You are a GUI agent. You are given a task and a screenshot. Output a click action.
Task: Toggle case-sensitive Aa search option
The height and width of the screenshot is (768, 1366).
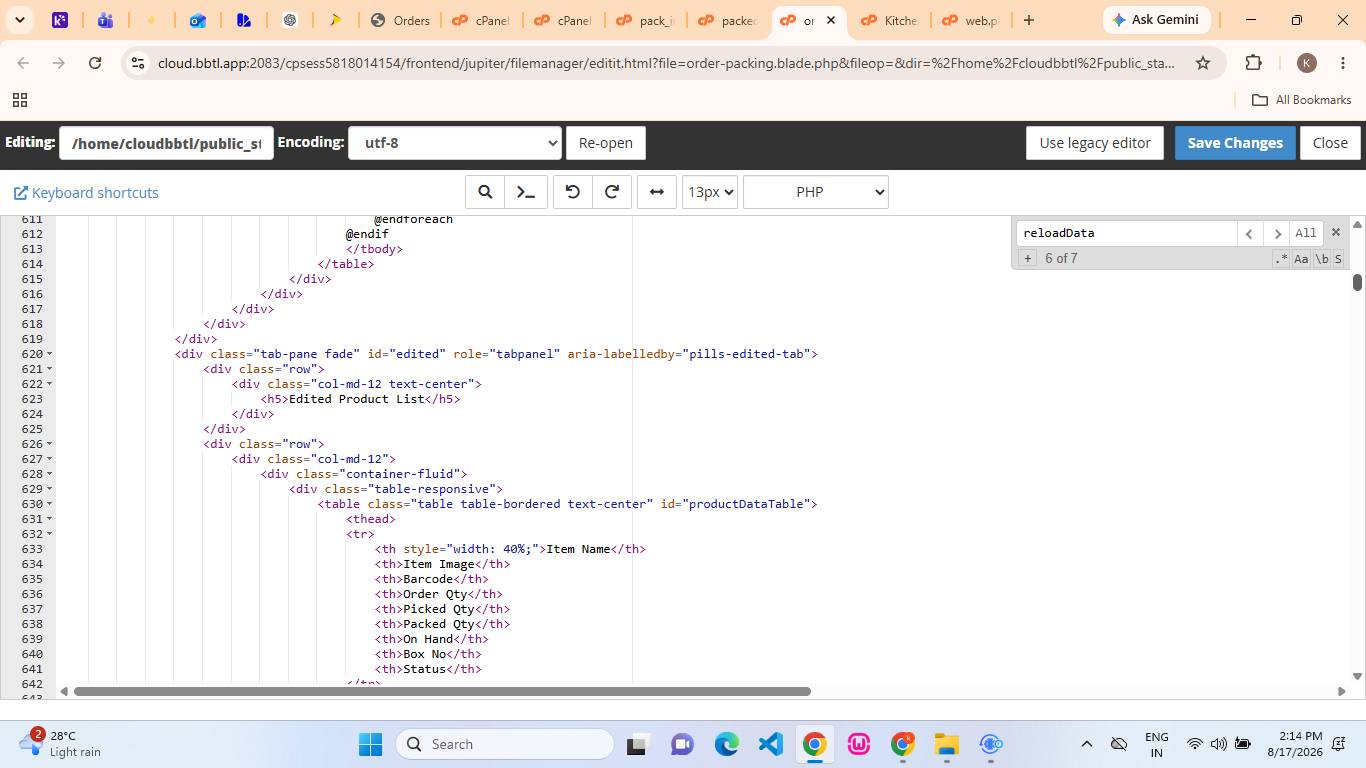[1301, 259]
